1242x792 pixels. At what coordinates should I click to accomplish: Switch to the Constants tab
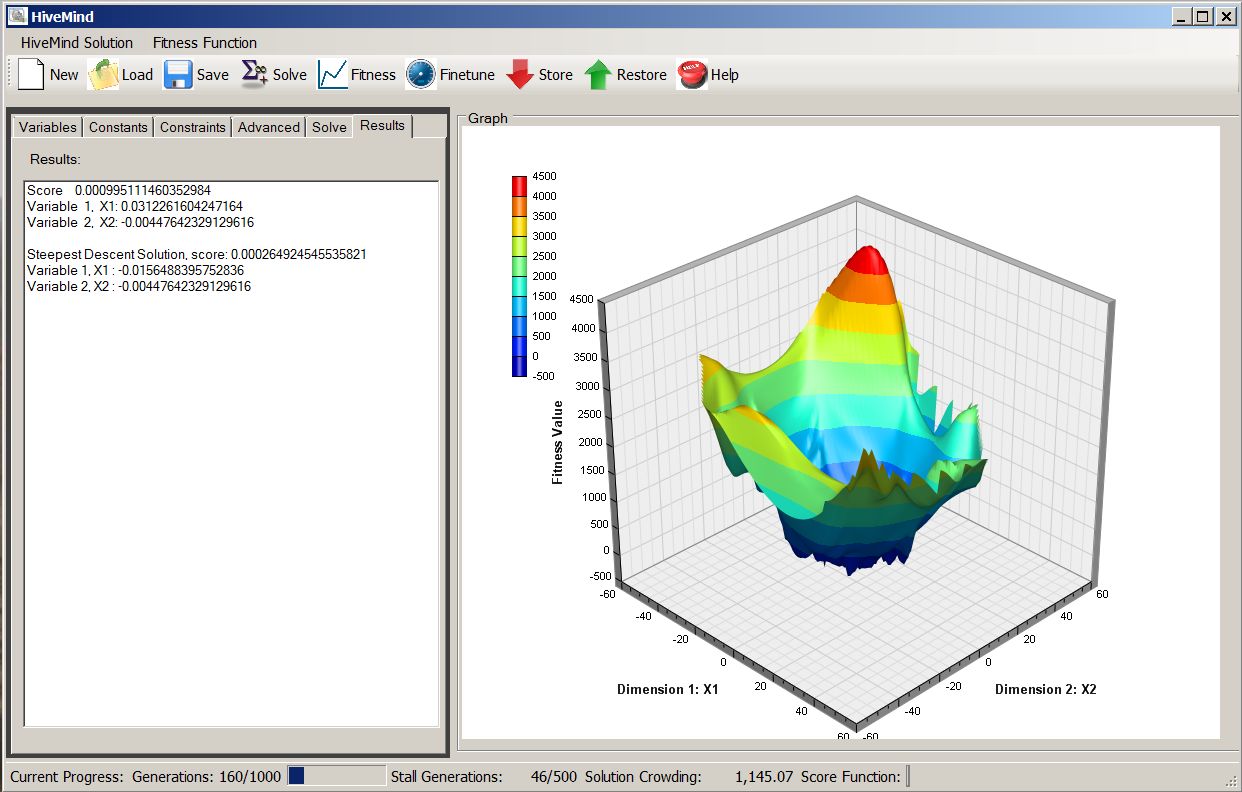118,127
